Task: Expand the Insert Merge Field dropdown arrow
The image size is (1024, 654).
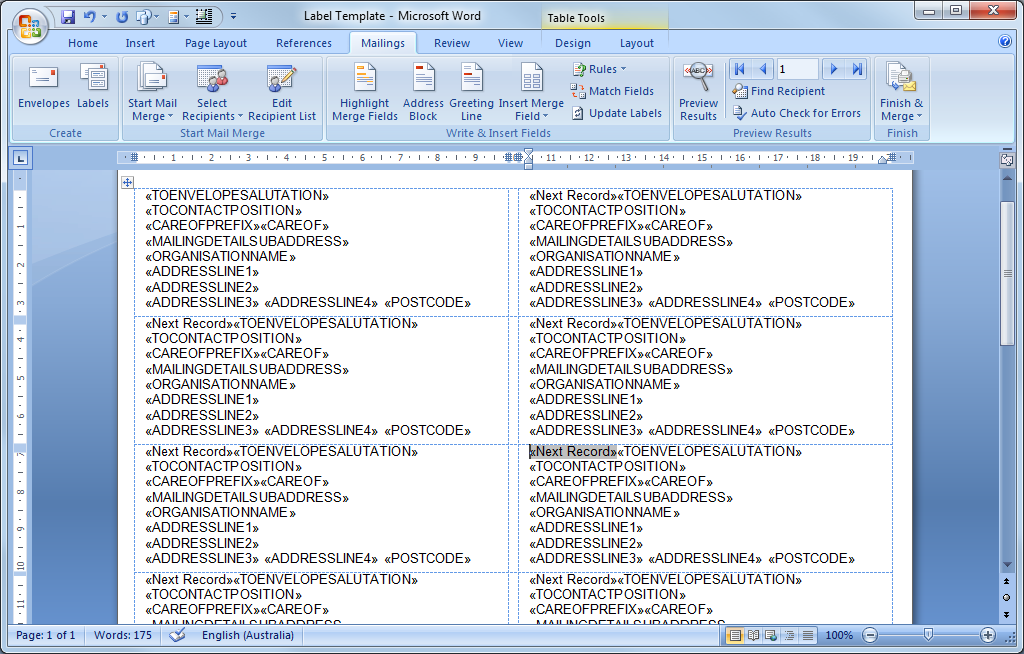Action: [545, 116]
